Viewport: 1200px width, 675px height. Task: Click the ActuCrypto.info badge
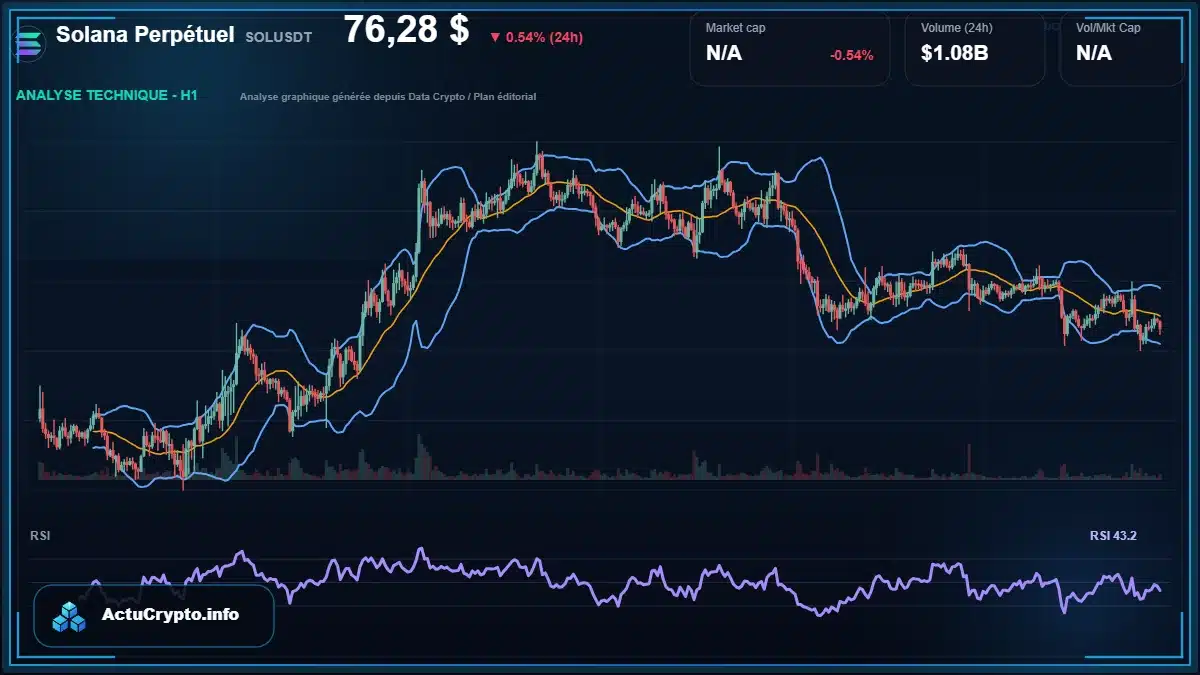[x=154, y=616]
